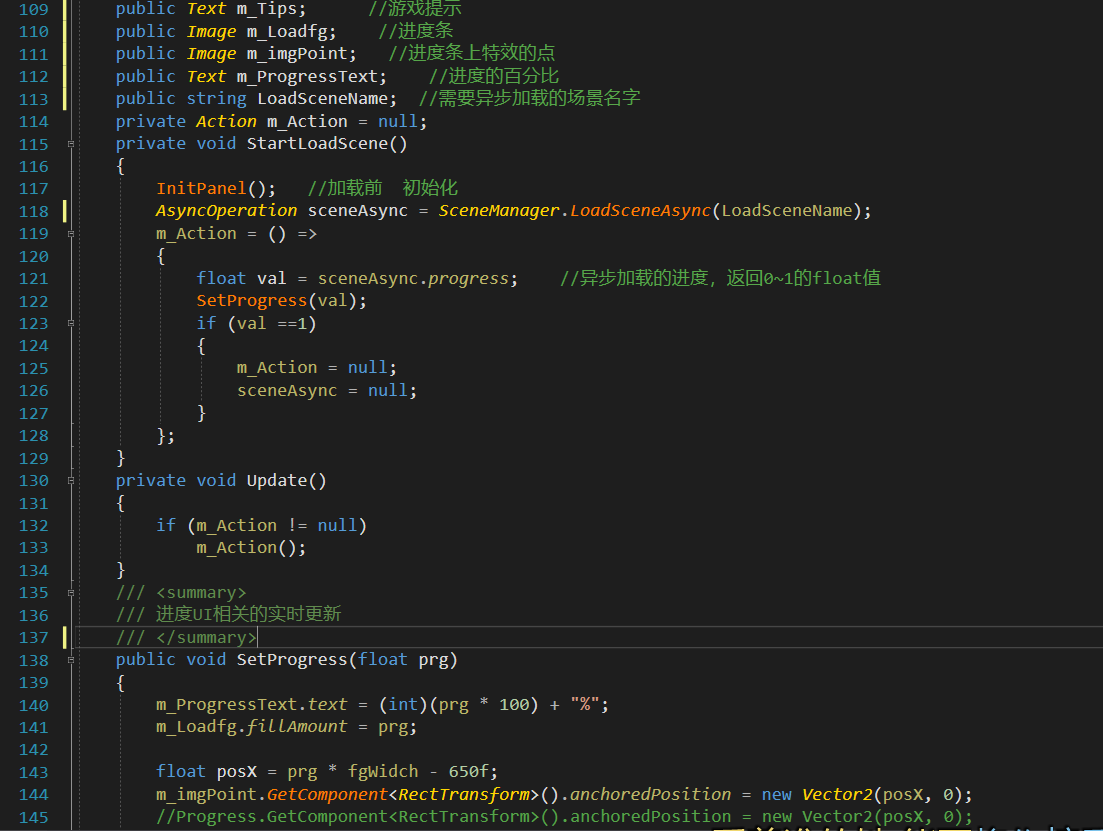Click the m_Action() invocation on line 133
1103x831 pixels.
(x=251, y=547)
